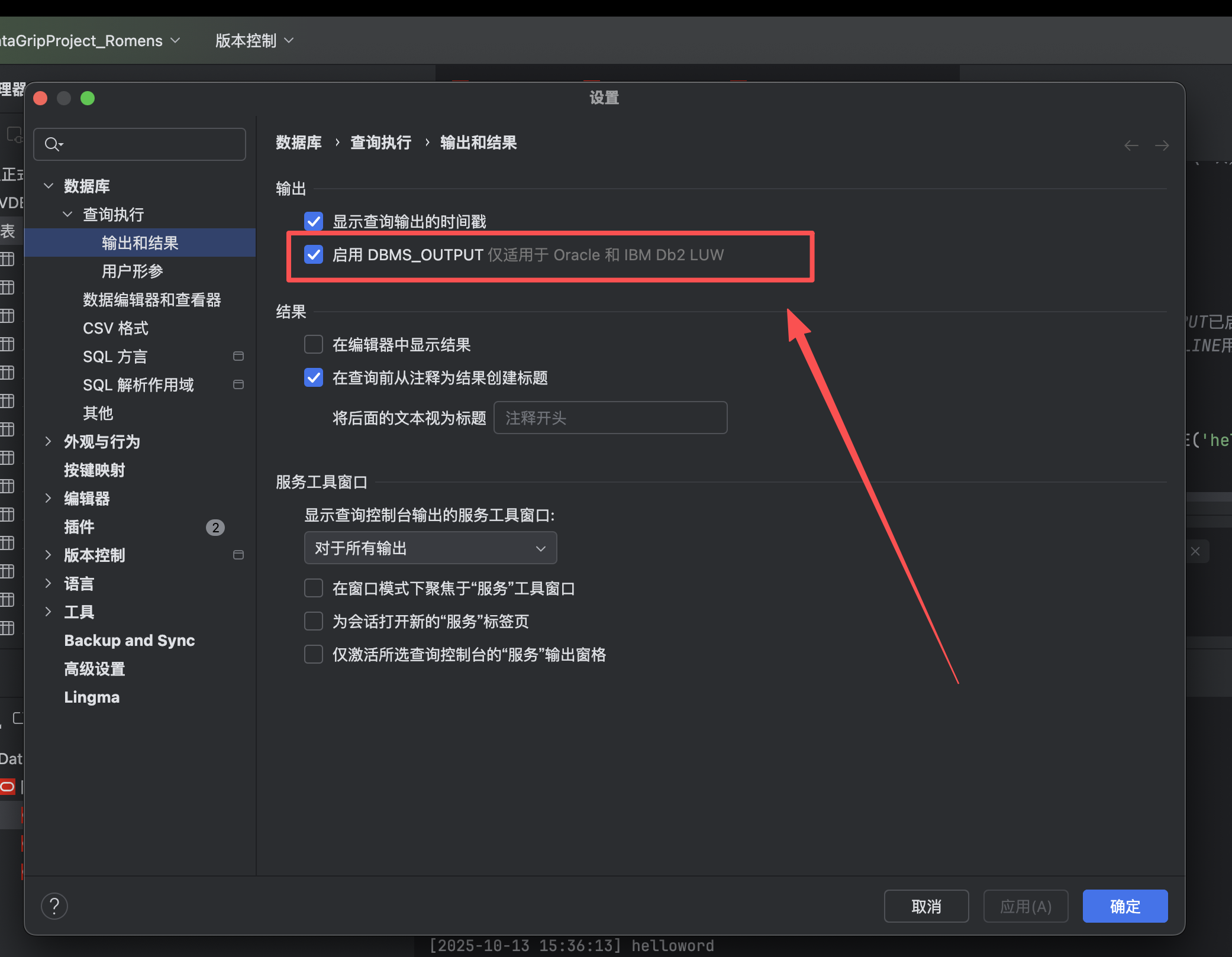Select 用户形参 settings page
The width and height of the screenshot is (1232, 957).
[x=132, y=271]
